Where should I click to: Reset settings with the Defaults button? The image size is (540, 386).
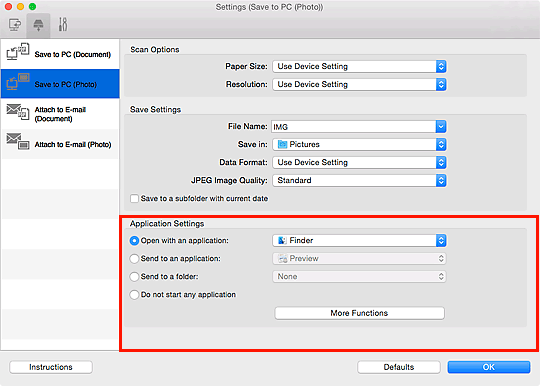coord(399,367)
